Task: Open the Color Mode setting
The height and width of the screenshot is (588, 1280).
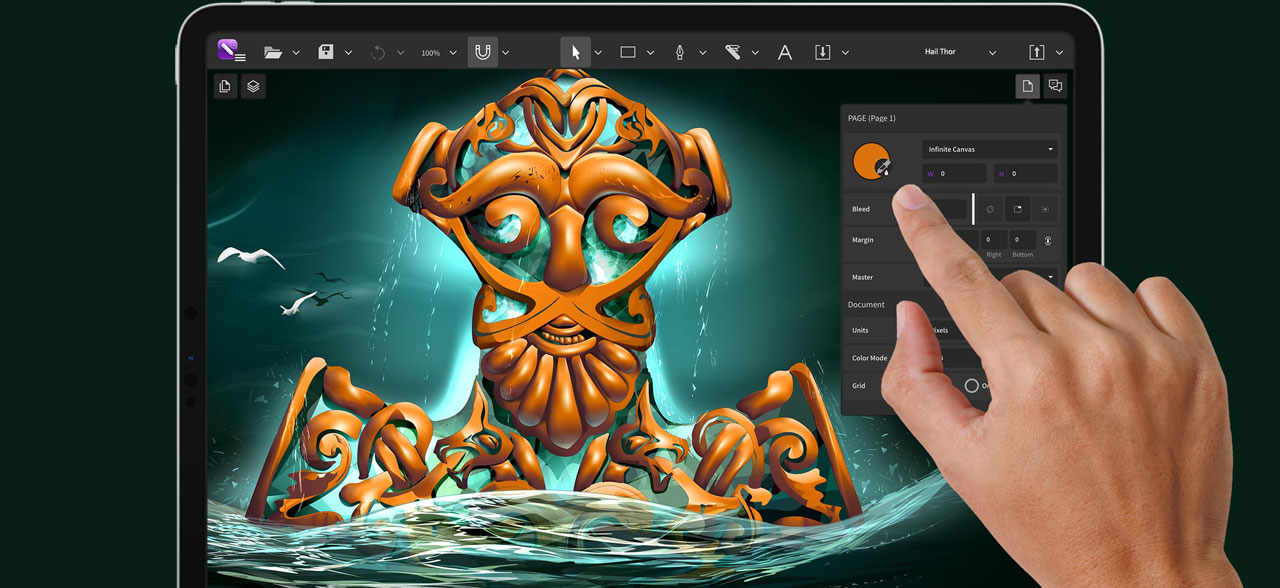Action: (x=869, y=358)
